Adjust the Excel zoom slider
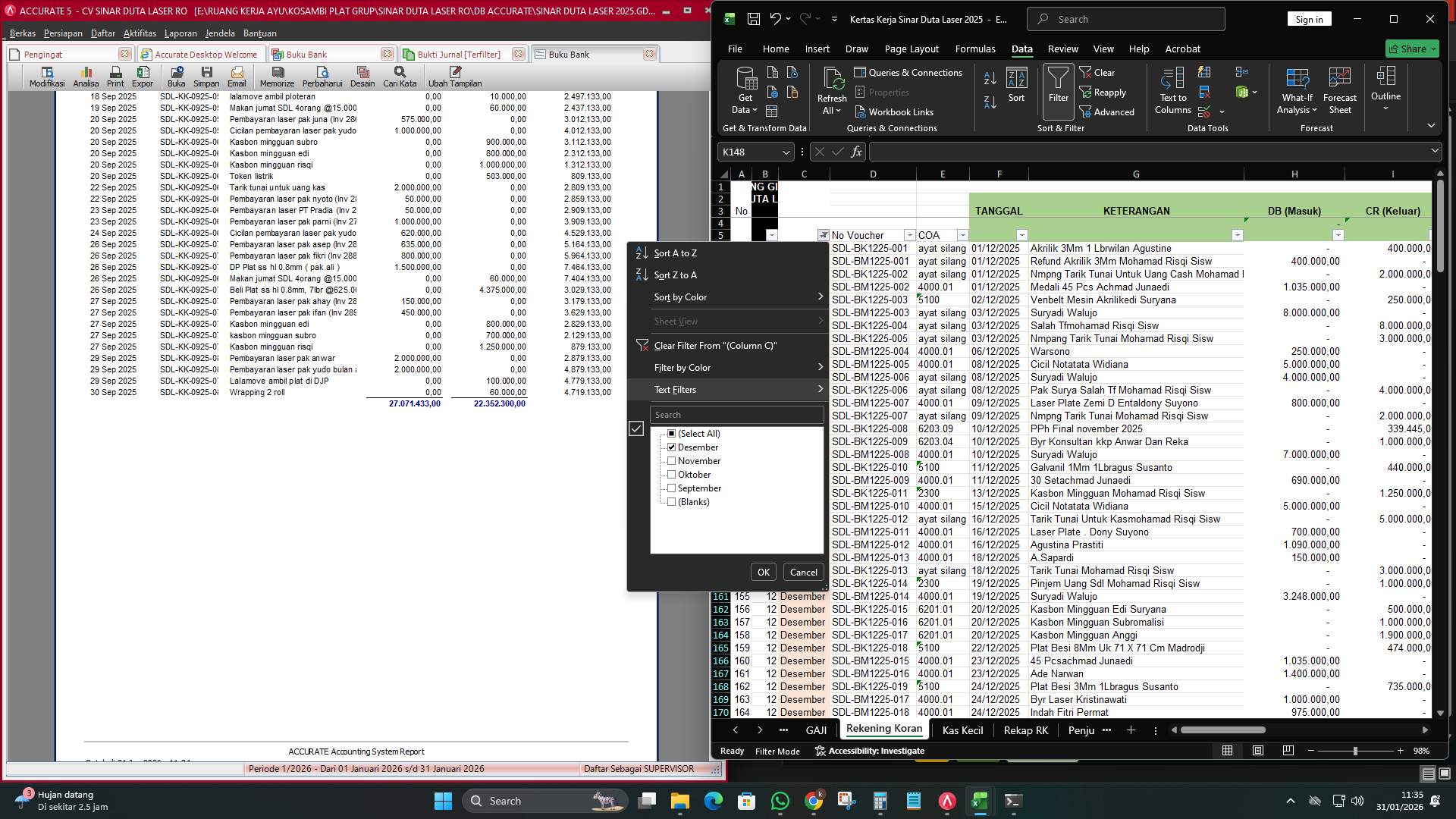 click(x=1354, y=751)
